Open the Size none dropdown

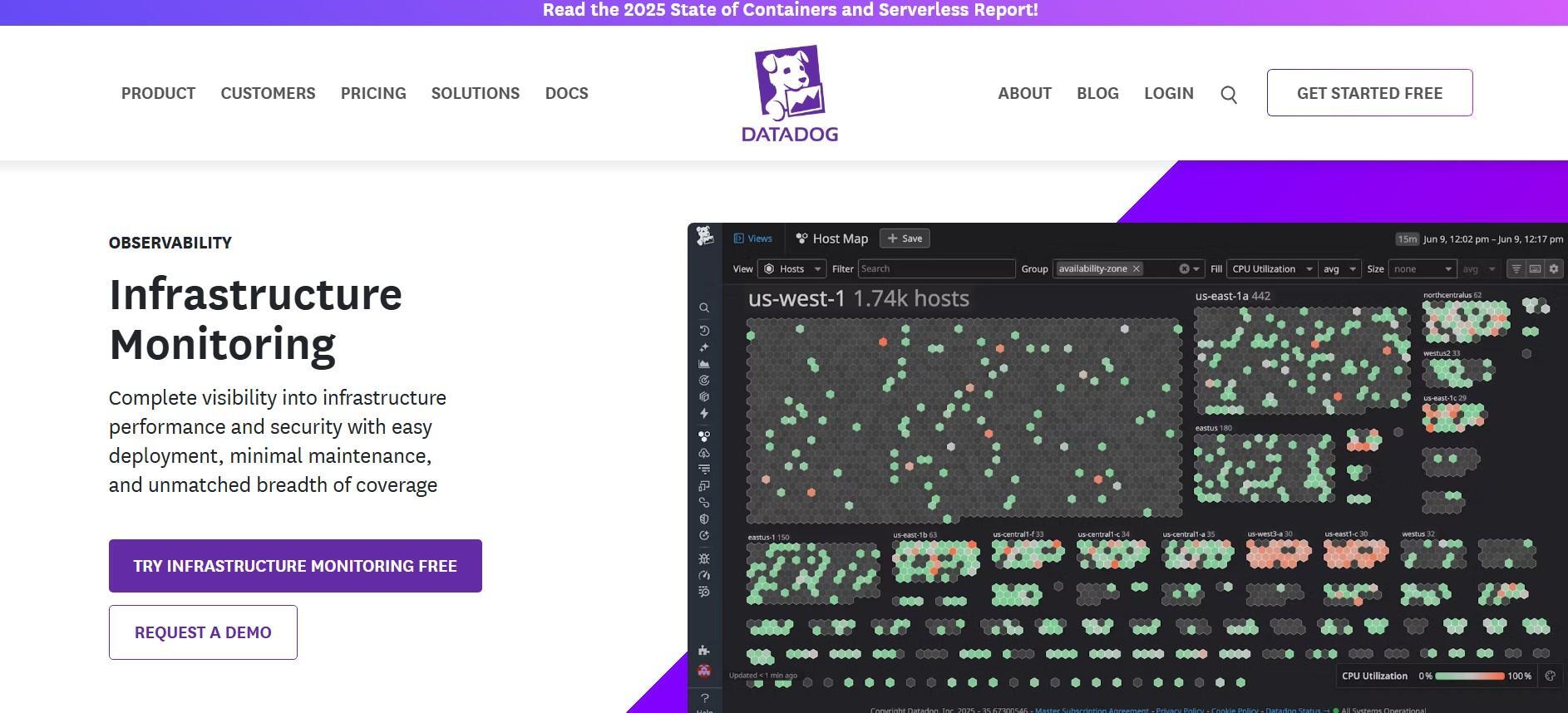point(1423,268)
